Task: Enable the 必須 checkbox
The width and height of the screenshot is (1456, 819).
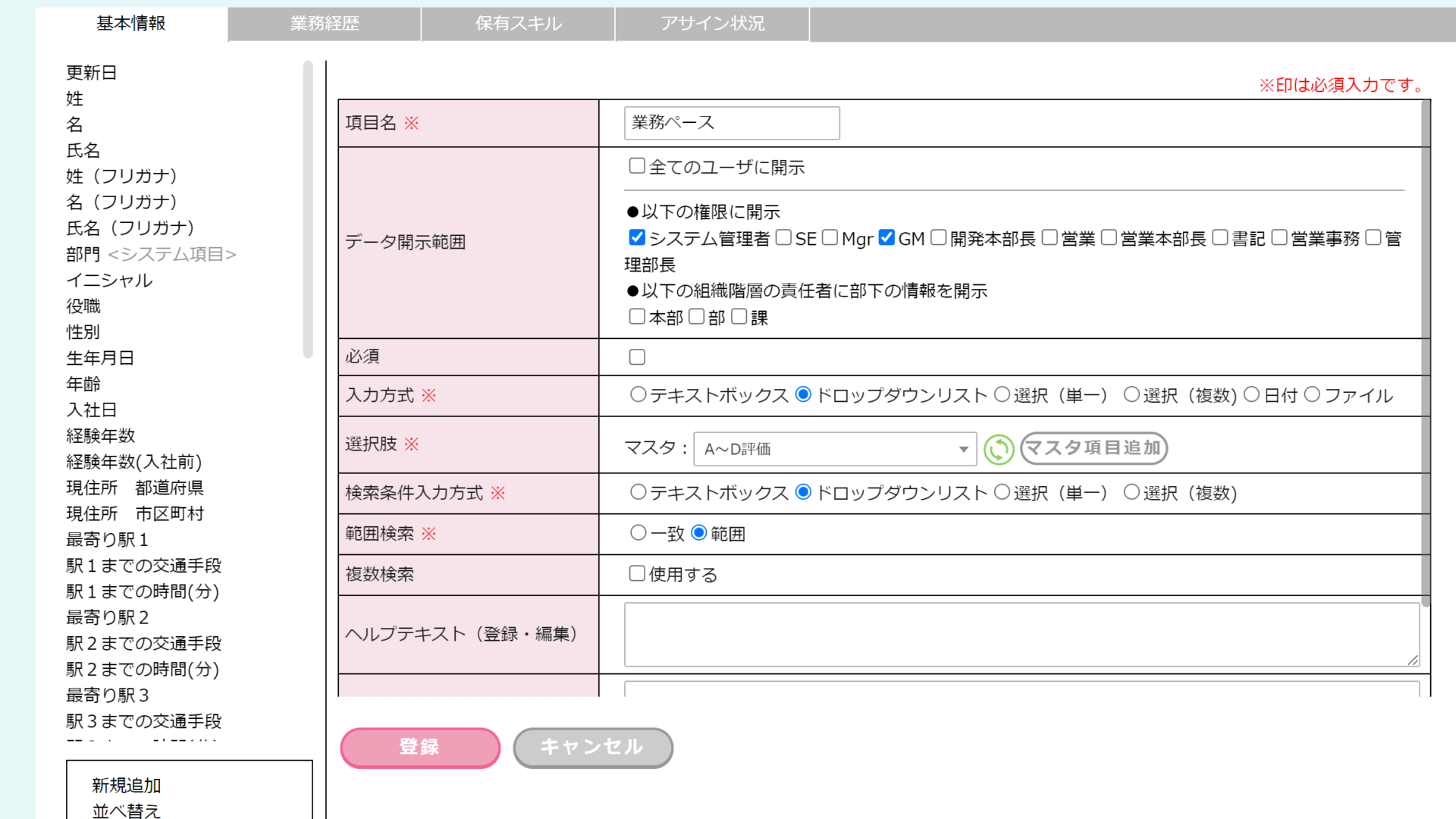Action: coord(637,357)
